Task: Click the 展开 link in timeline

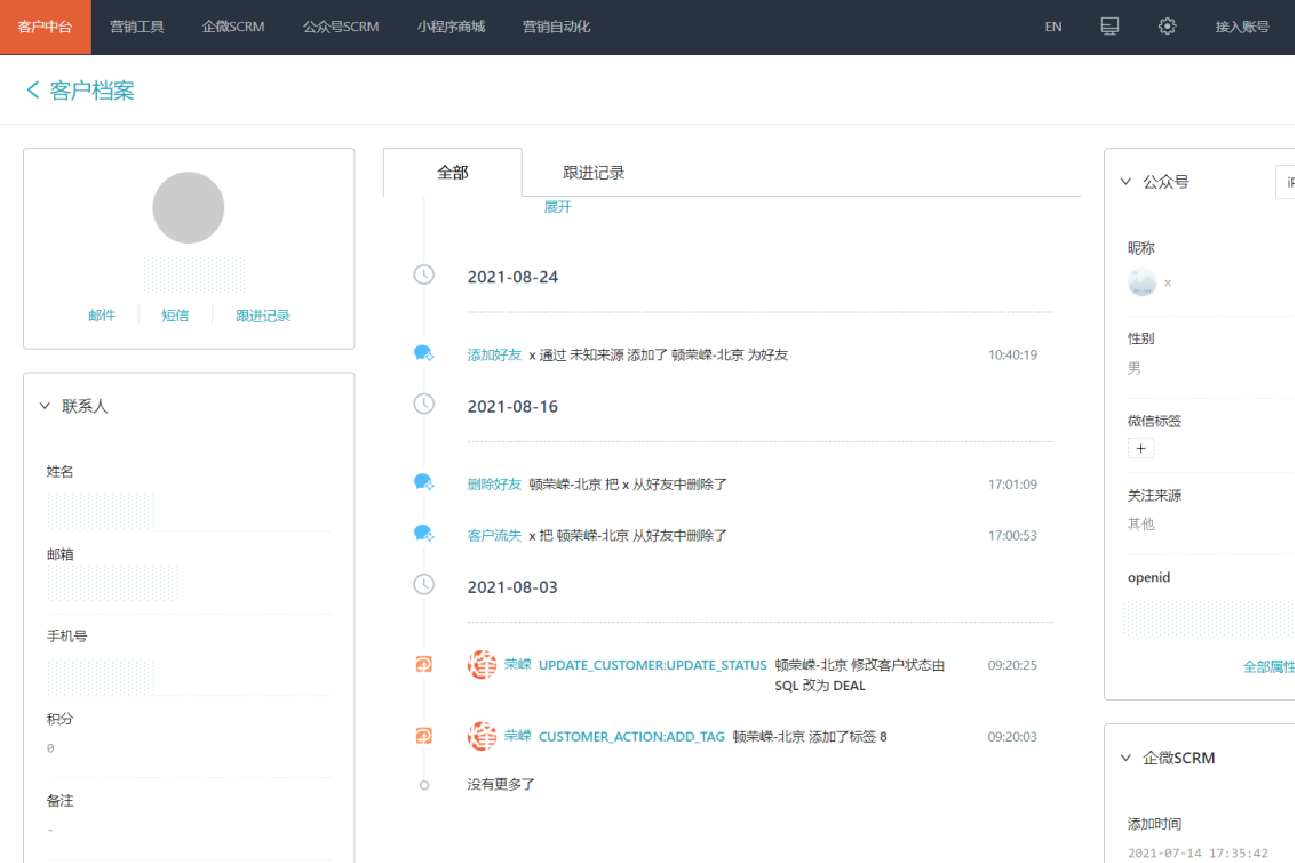Action: pos(558,207)
